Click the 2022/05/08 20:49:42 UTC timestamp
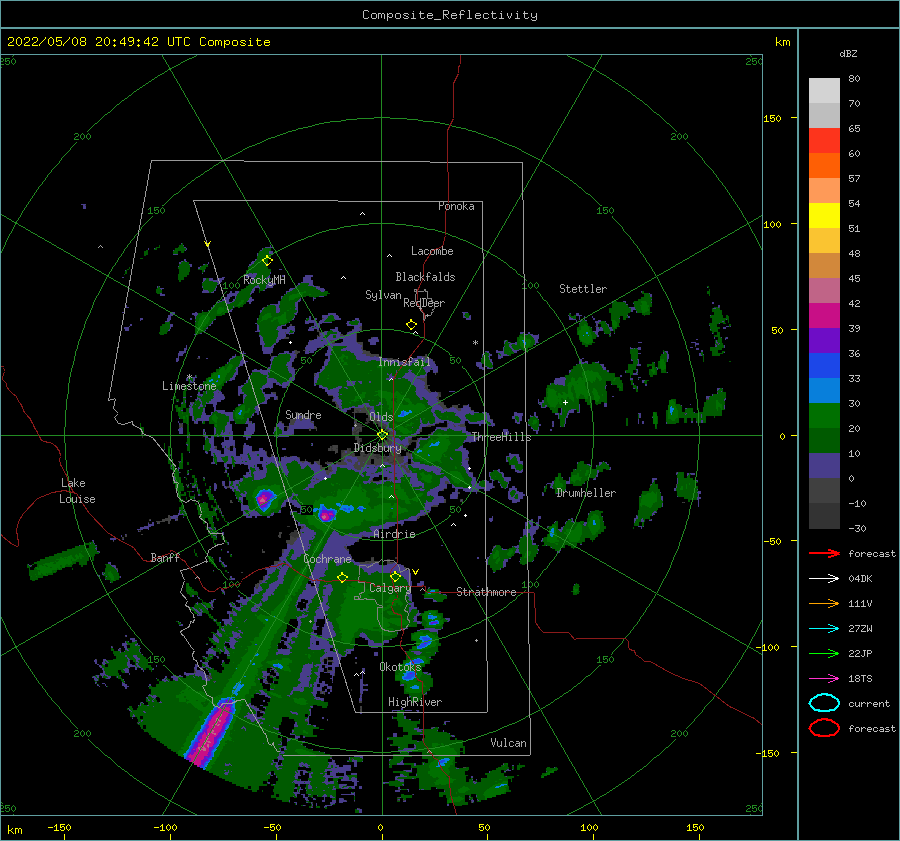Viewport: 900px width, 841px height. pyautogui.click(x=139, y=42)
